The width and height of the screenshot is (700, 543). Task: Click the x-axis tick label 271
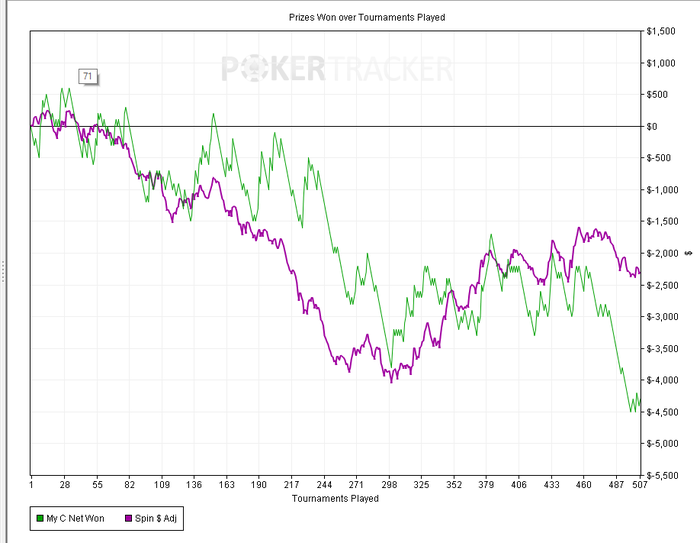(356, 485)
